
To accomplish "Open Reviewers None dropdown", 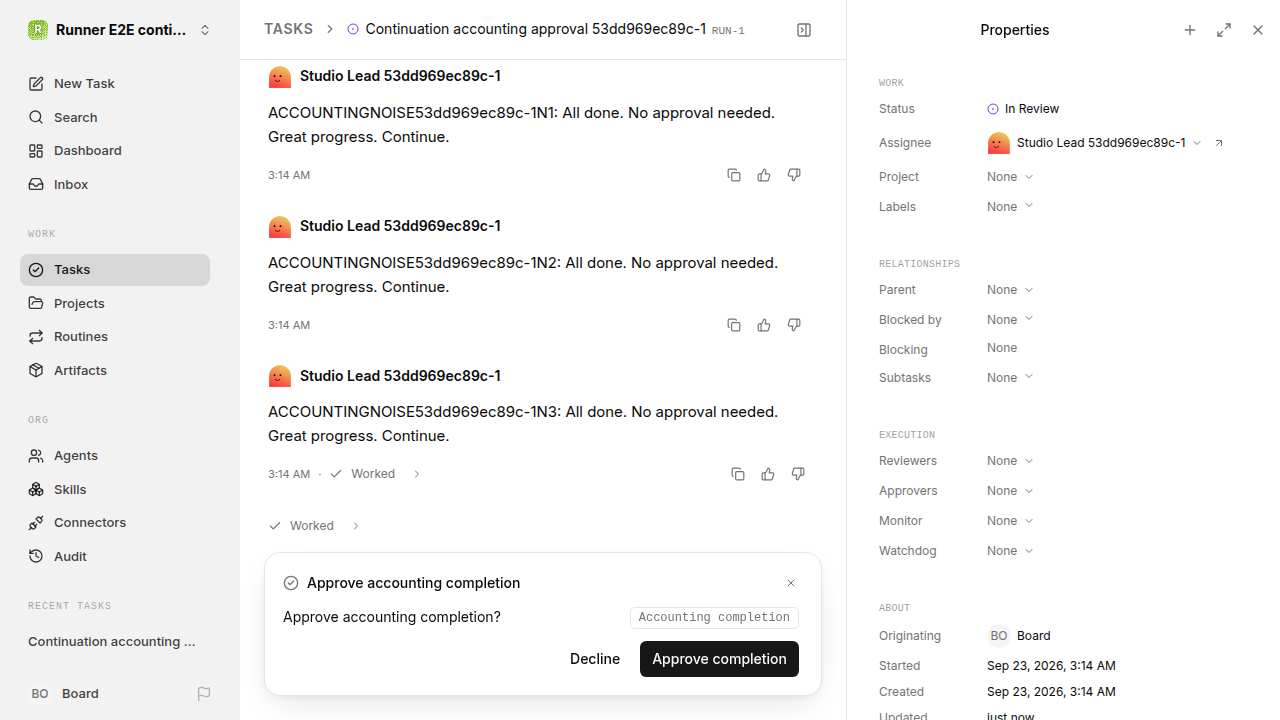I will [1010, 461].
